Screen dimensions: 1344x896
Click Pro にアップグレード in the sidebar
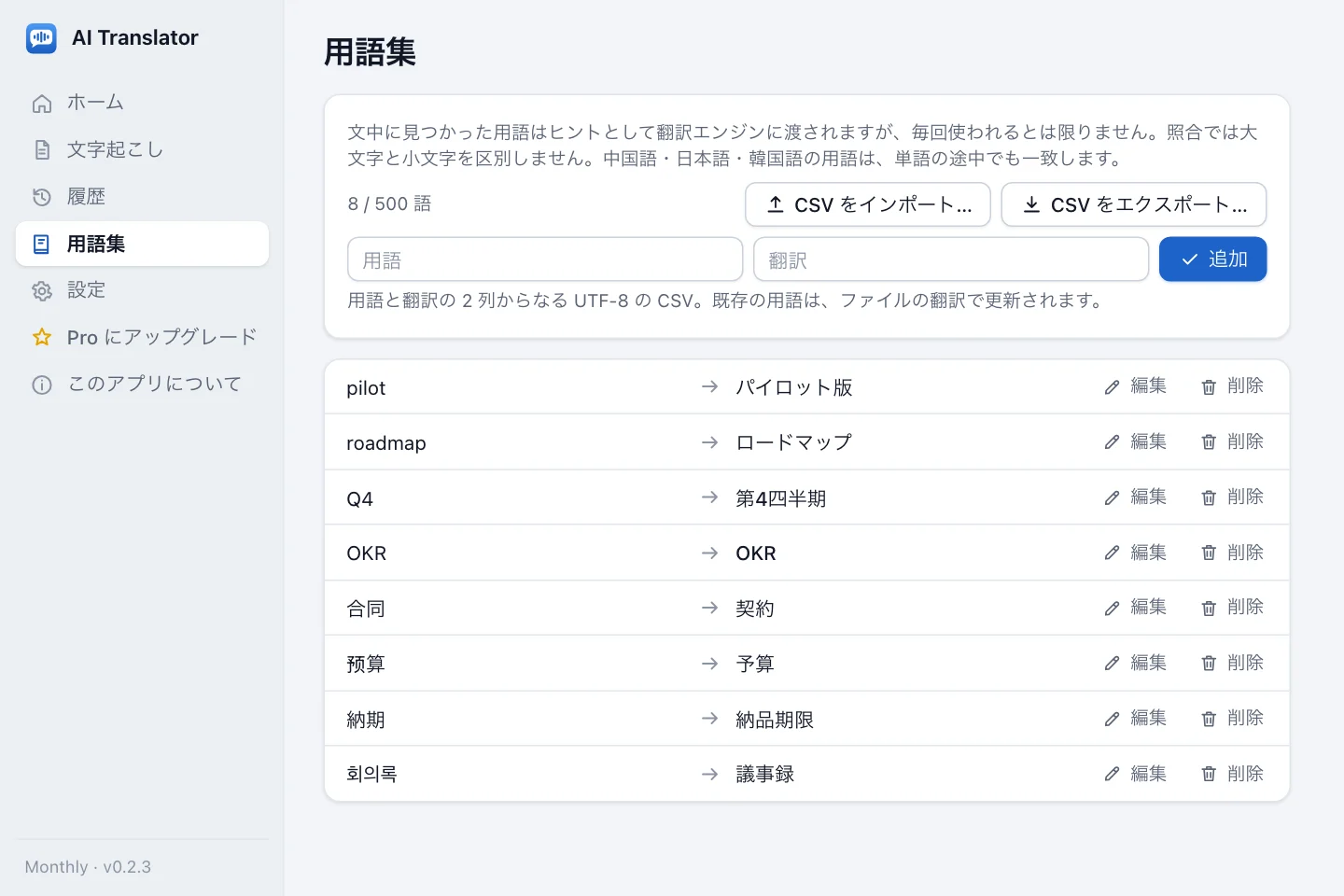[x=142, y=337]
